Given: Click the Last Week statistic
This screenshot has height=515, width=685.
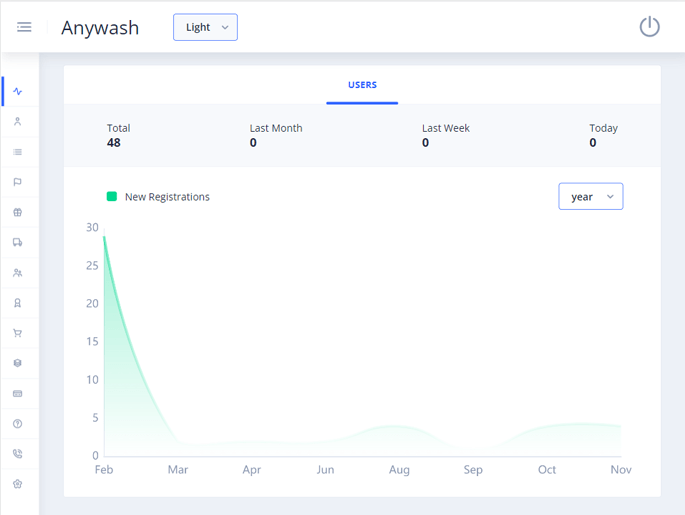Looking at the screenshot, I should [446, 135].
